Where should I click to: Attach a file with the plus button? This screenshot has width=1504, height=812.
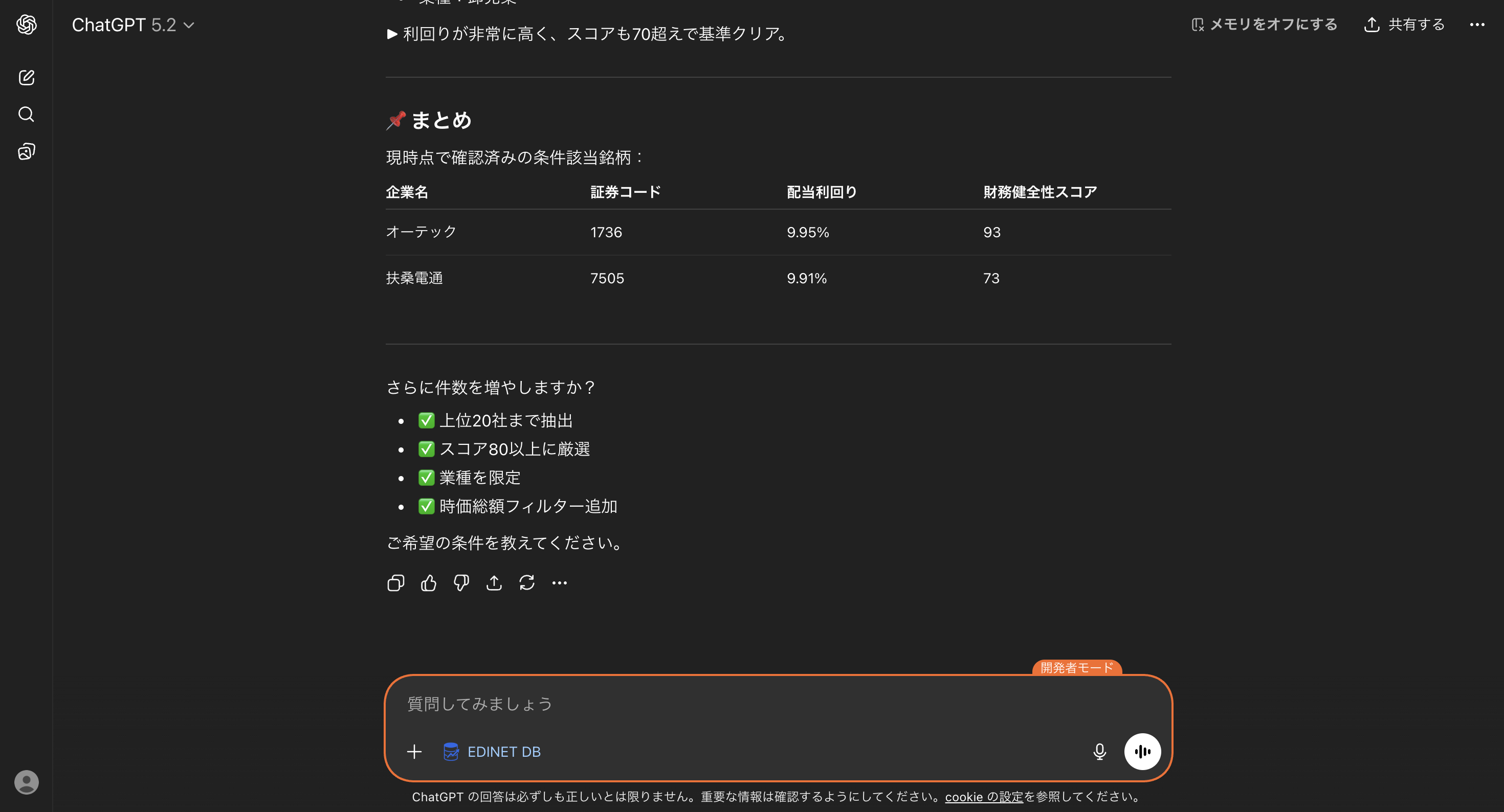tap(414, 751)
